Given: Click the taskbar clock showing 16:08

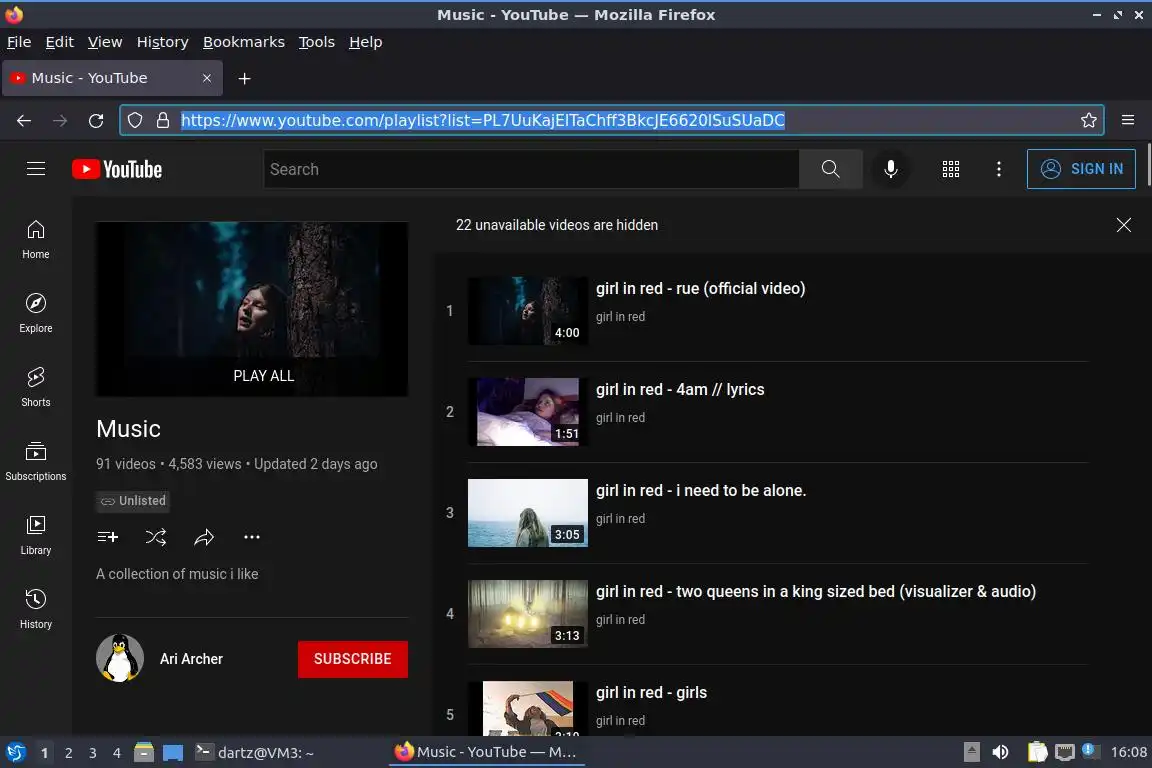Looking at the screenshot, I should pos(1128,752).
